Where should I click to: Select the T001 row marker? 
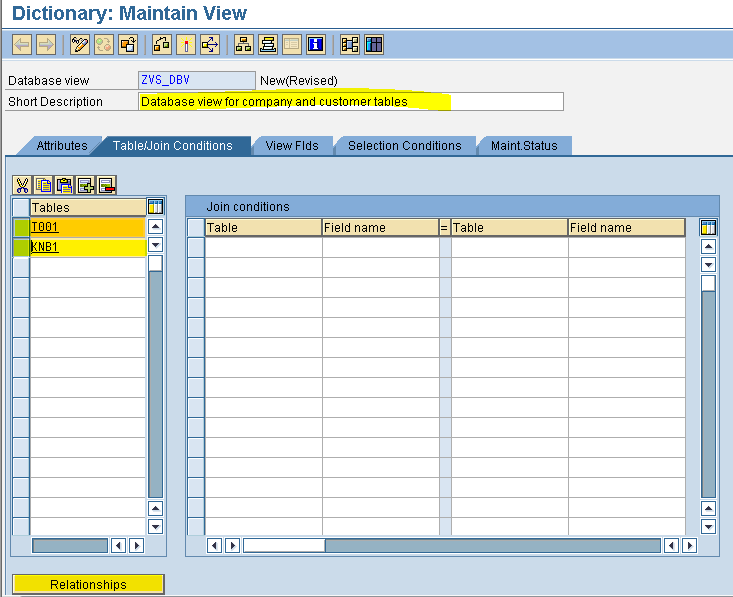click(x=21, y=228)
